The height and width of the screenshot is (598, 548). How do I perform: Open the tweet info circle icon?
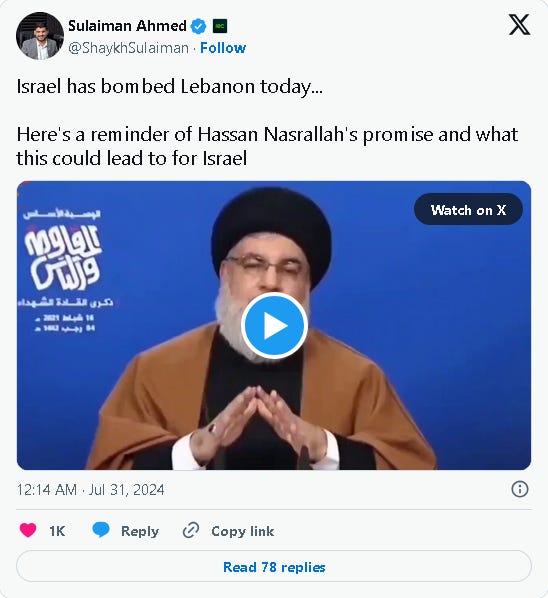pos(520,489)
